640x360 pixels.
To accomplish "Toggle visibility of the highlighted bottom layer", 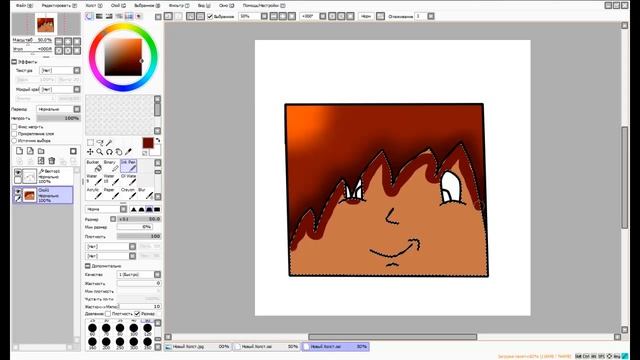I will click(x=18, y=191).
